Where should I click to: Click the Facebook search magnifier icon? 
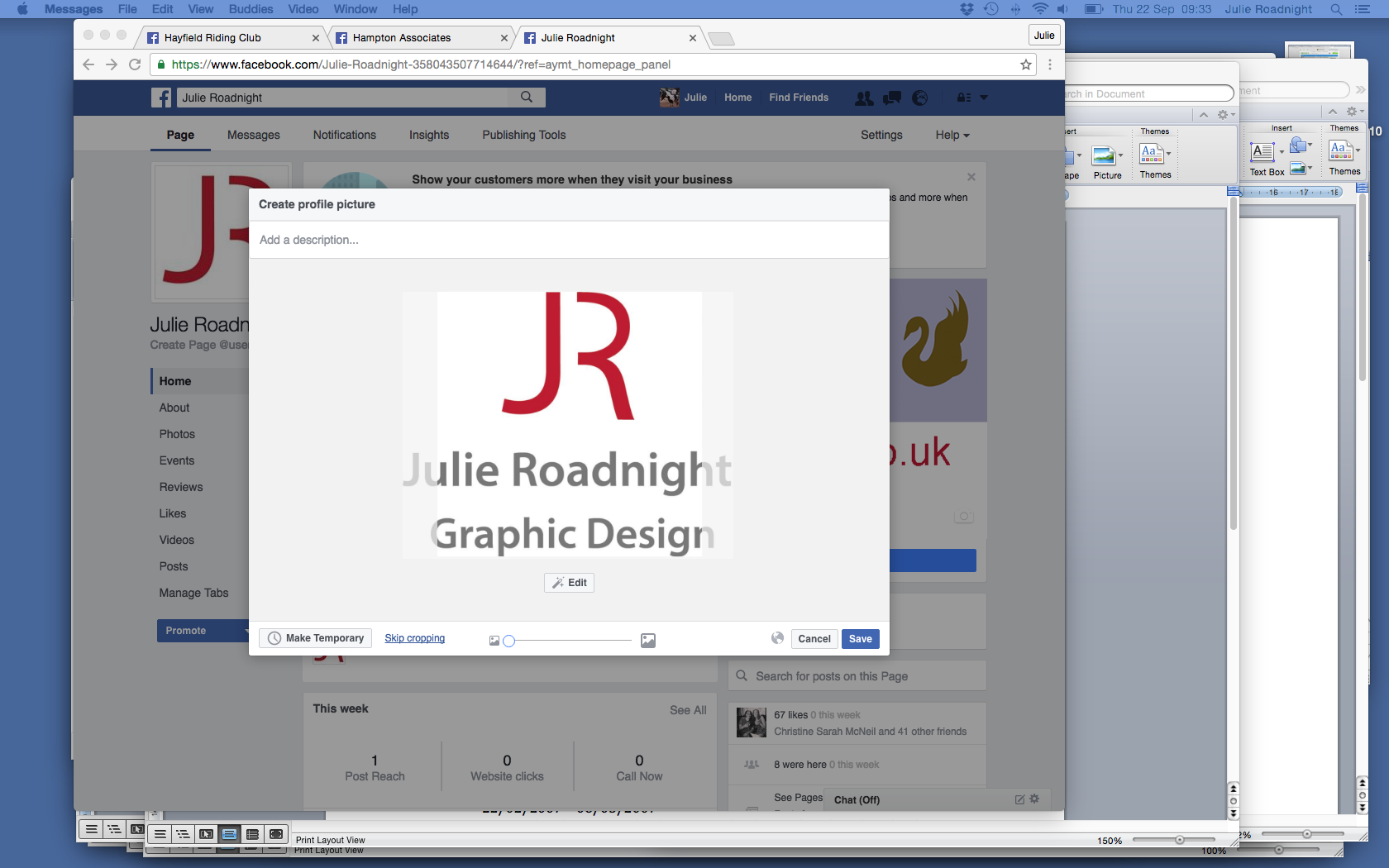(x=527, y=98)
